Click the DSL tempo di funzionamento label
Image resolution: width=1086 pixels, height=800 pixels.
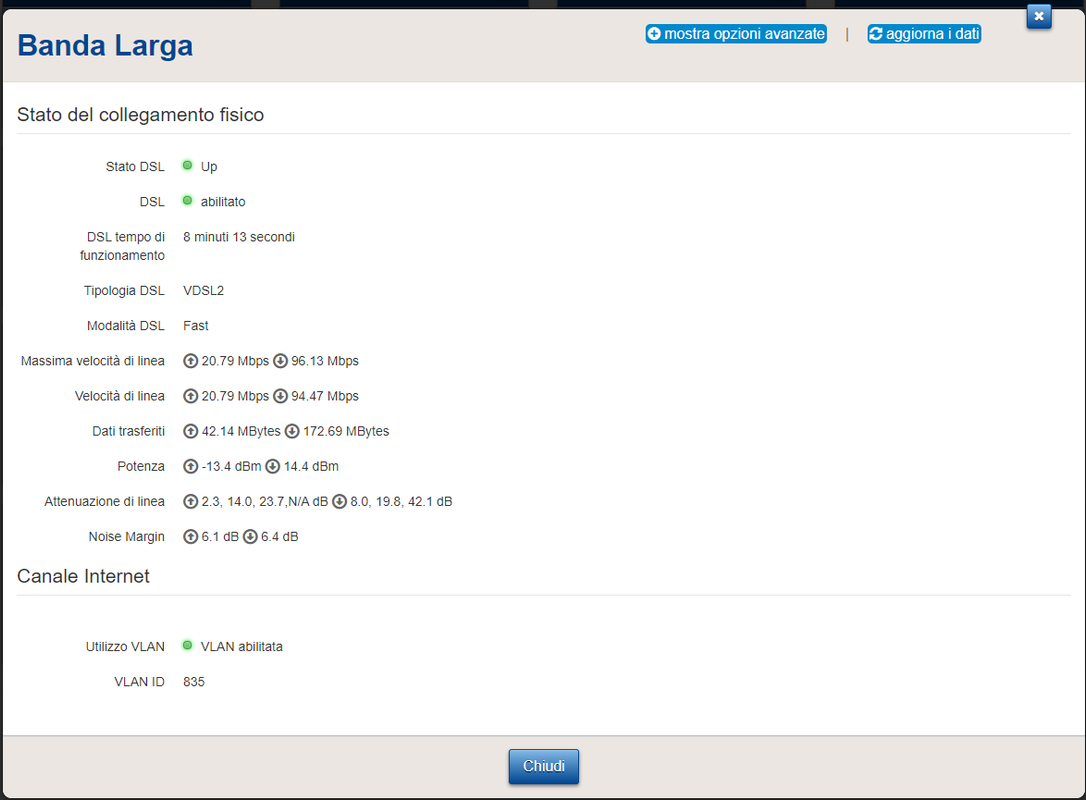(123, 246)
